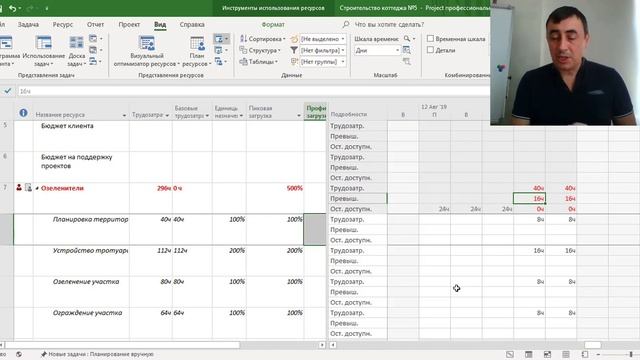Select the Устройство тротуара assignment row
640x360 pixels.
click(x=90, y=250)
